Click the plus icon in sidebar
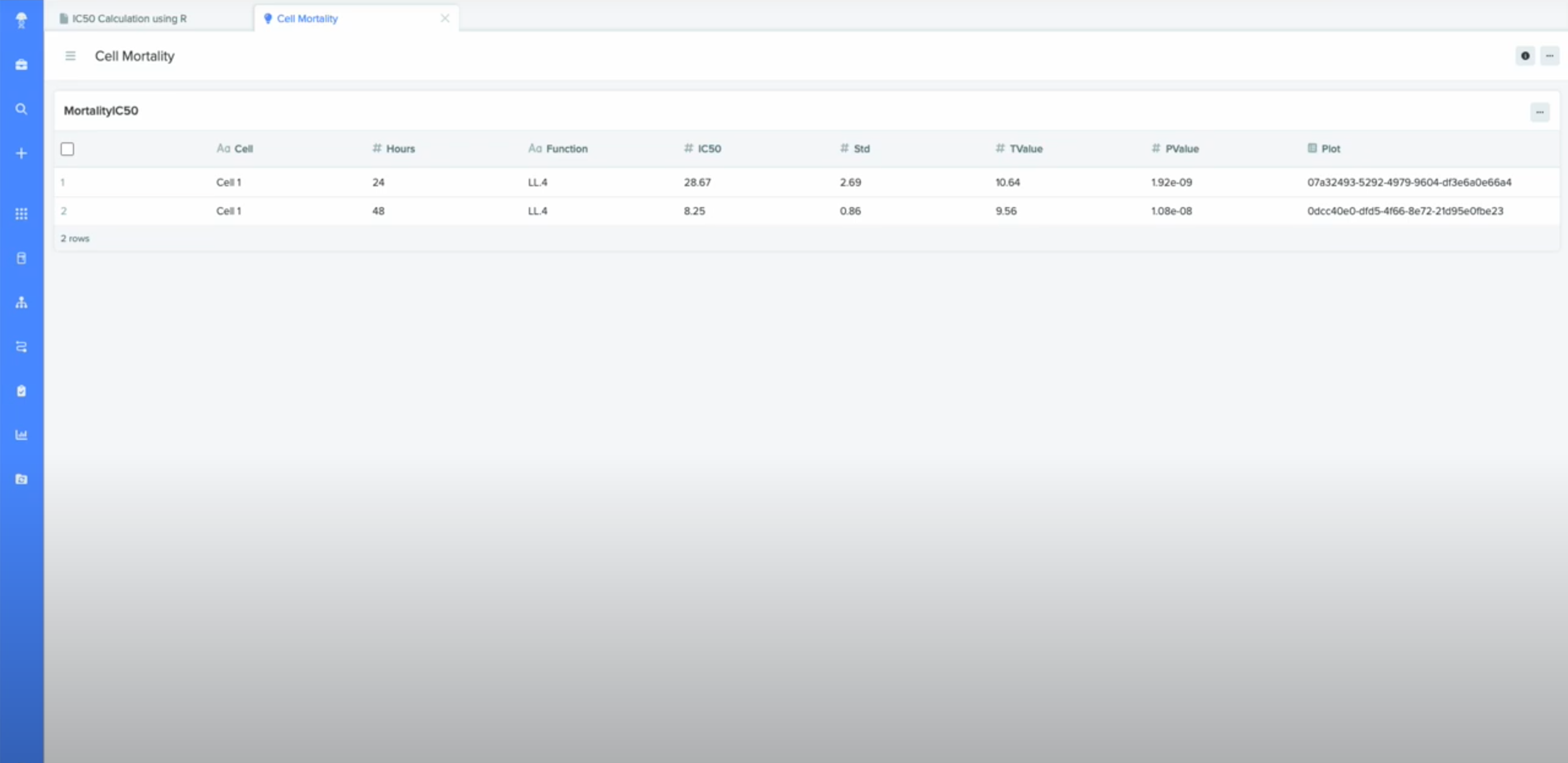This screenshot has width=1568, height=763. 21,153
